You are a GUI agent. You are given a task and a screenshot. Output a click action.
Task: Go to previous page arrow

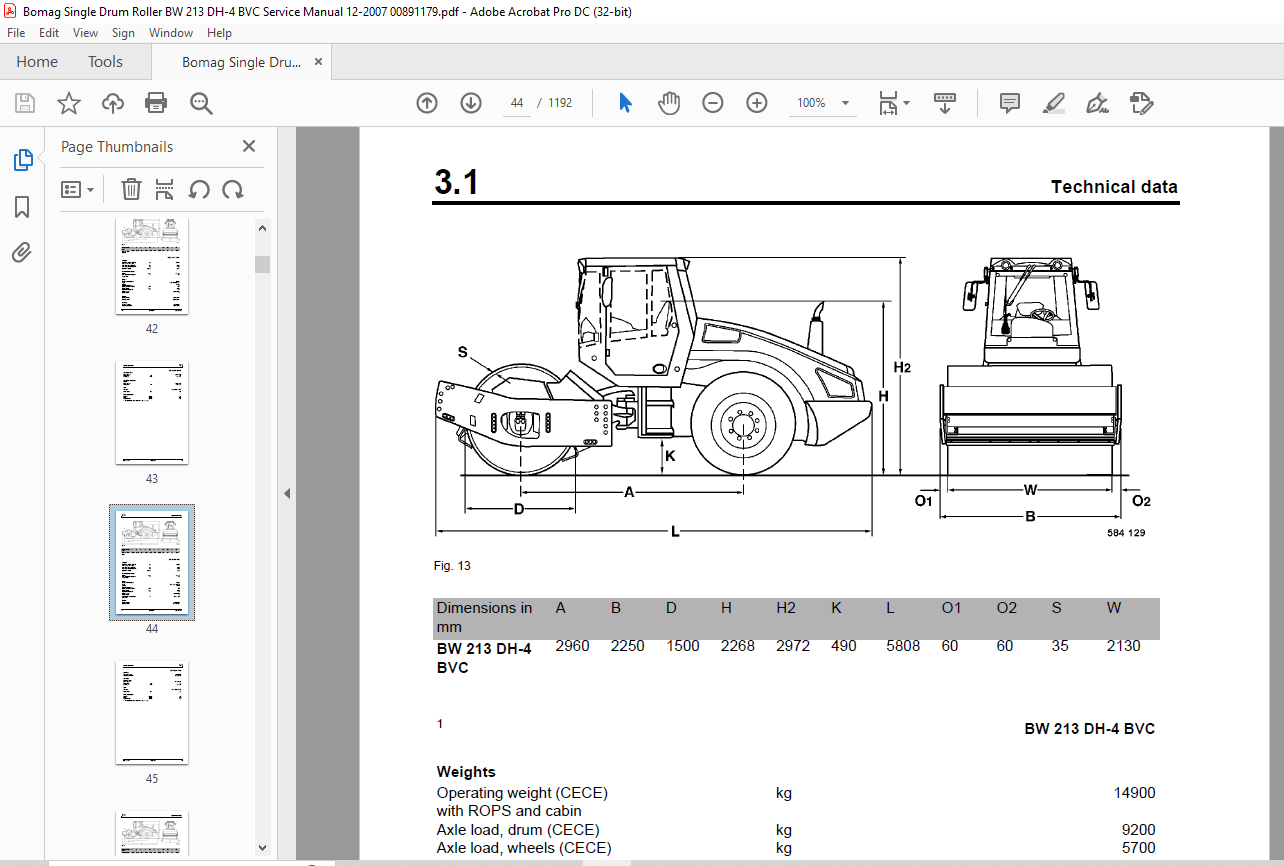(x=427, y=103)
